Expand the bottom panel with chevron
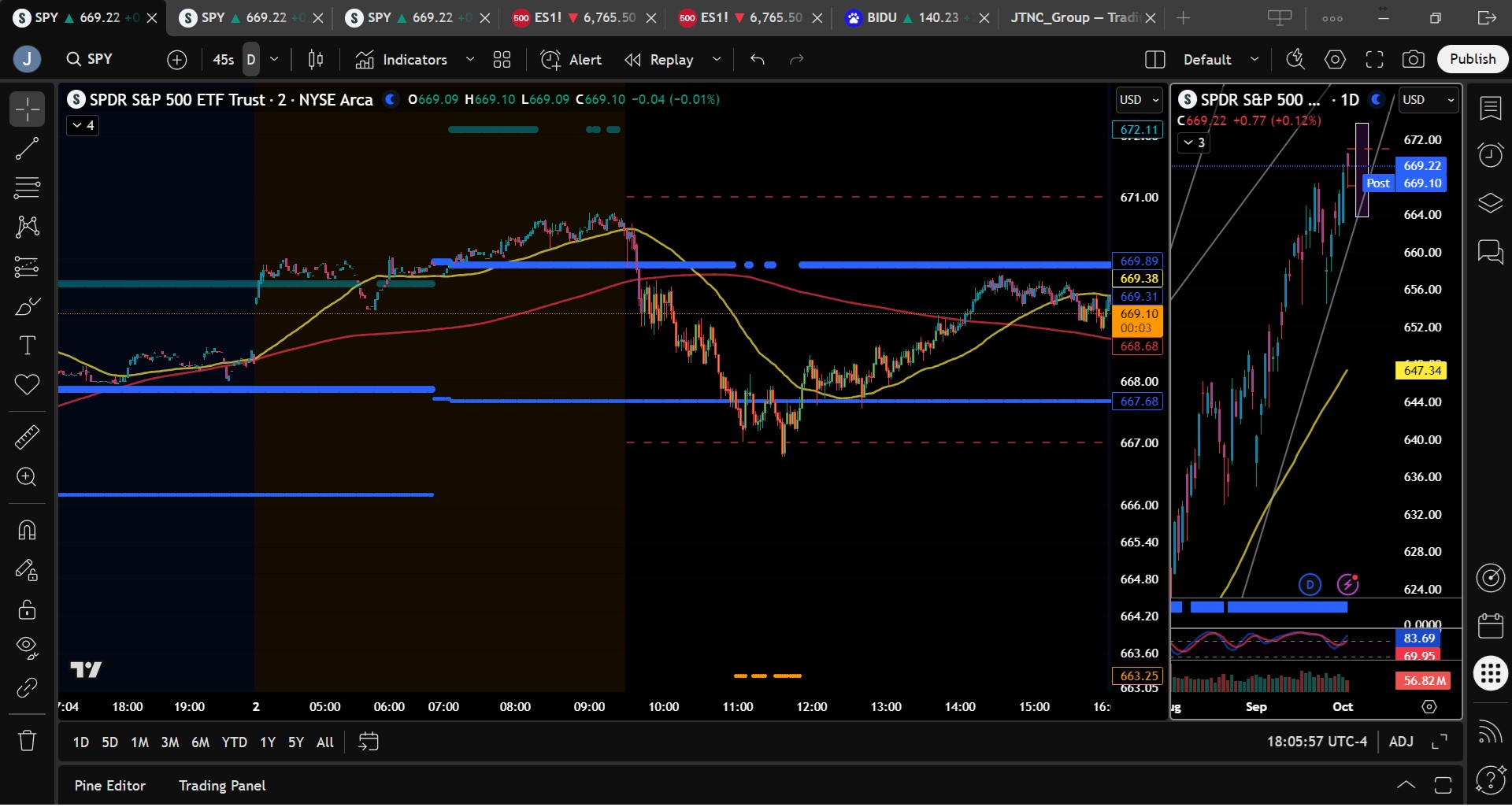This screenshot has width=1512, height=807. (x=1406, y=785)
